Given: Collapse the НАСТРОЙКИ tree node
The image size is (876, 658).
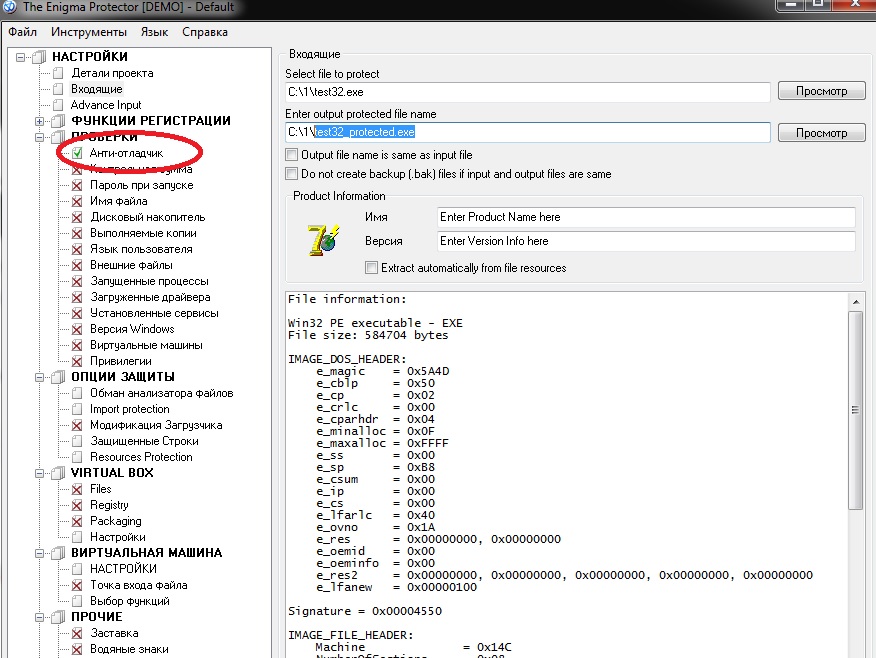Looking at the screenshot, I should pyautogui.click(x=21, y=57).
